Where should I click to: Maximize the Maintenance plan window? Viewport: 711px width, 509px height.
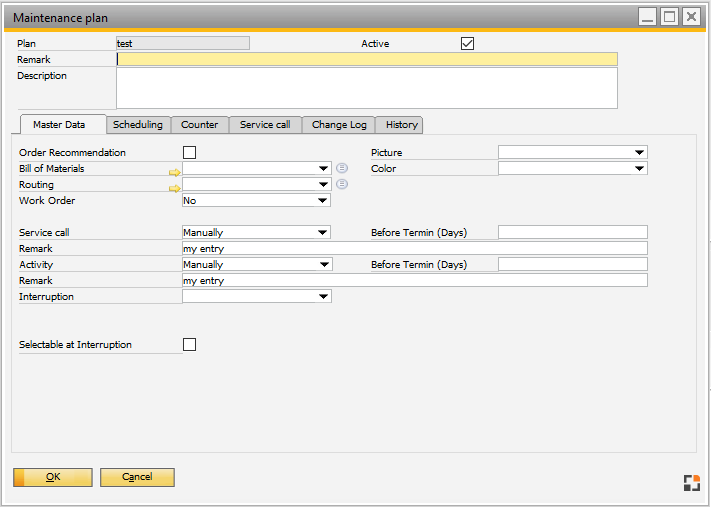tap(669, 17)
